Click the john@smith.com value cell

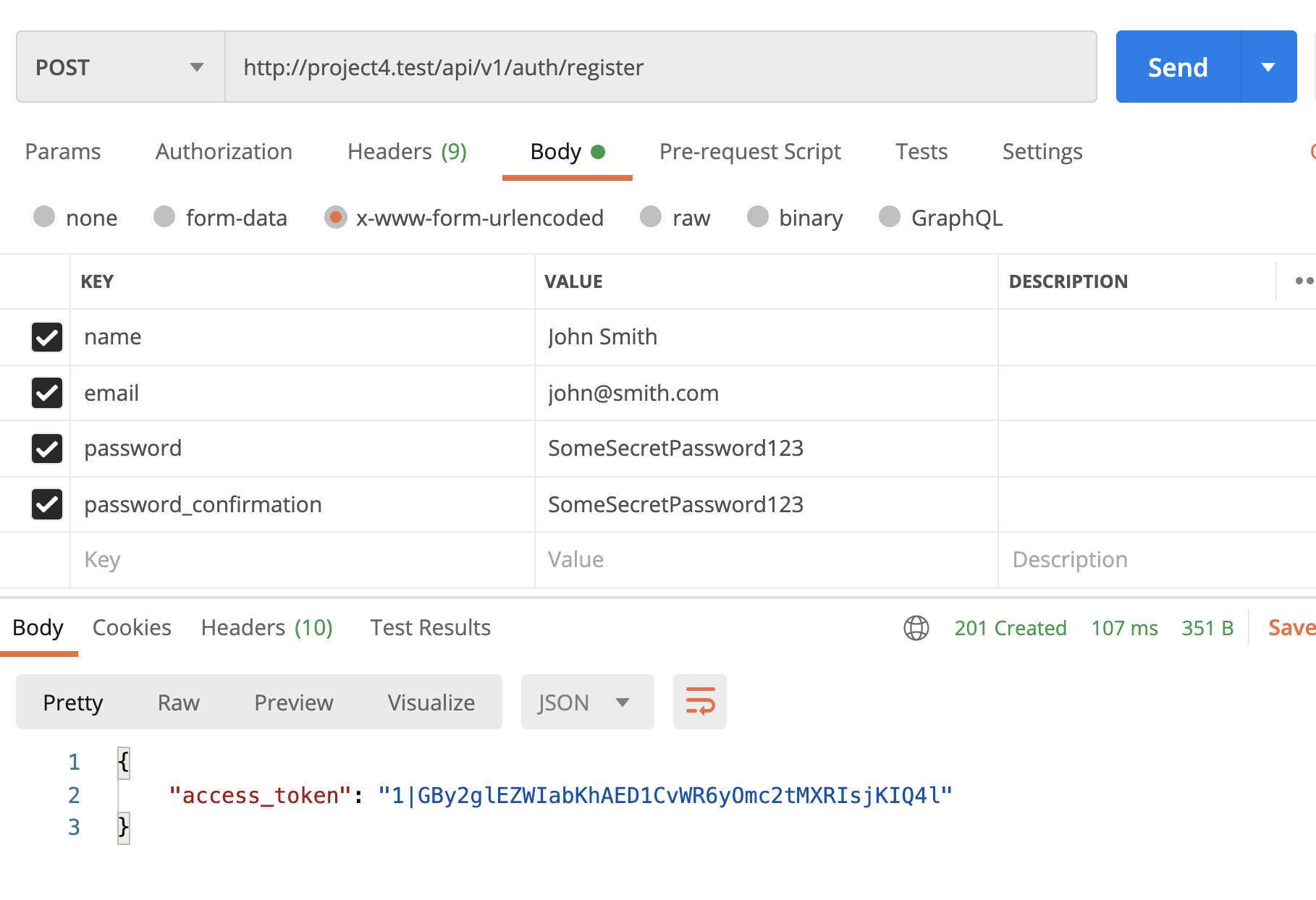[766, 393]
